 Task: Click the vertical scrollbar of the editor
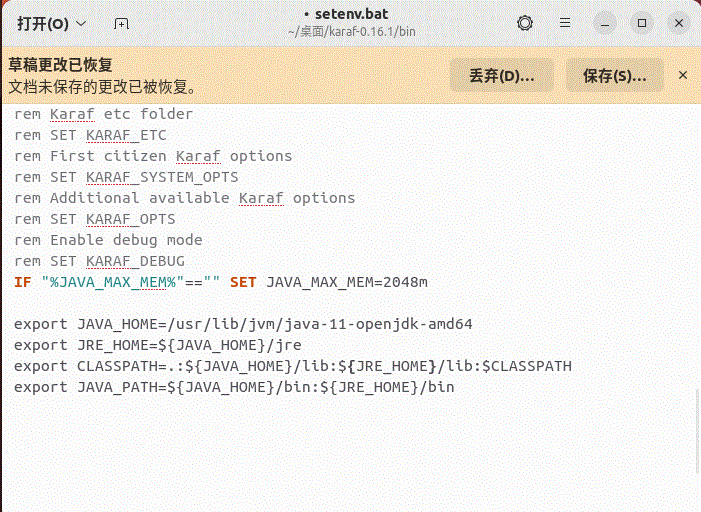click(697, 432)
